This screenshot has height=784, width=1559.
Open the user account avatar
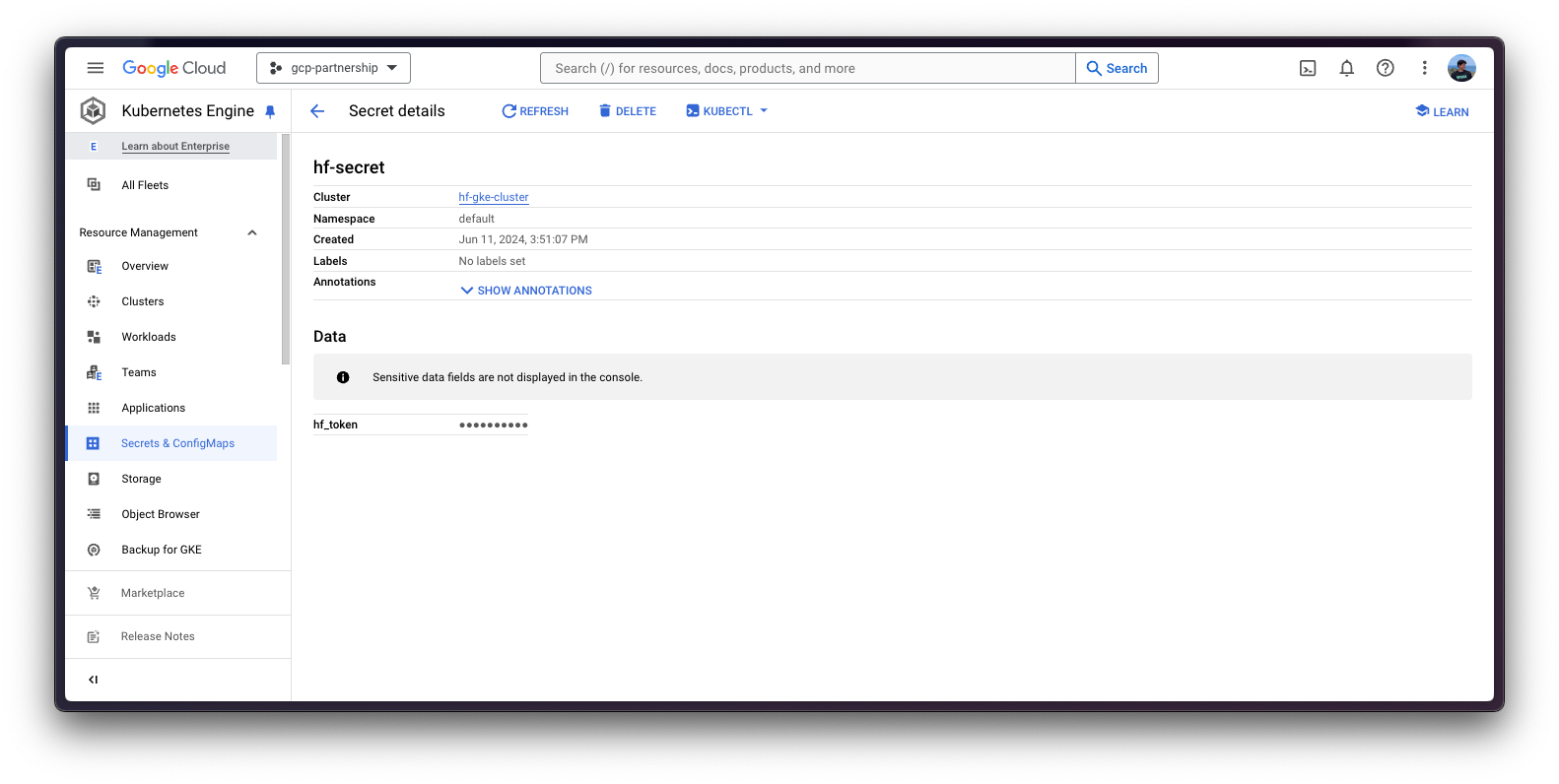tap(1461, 68)
